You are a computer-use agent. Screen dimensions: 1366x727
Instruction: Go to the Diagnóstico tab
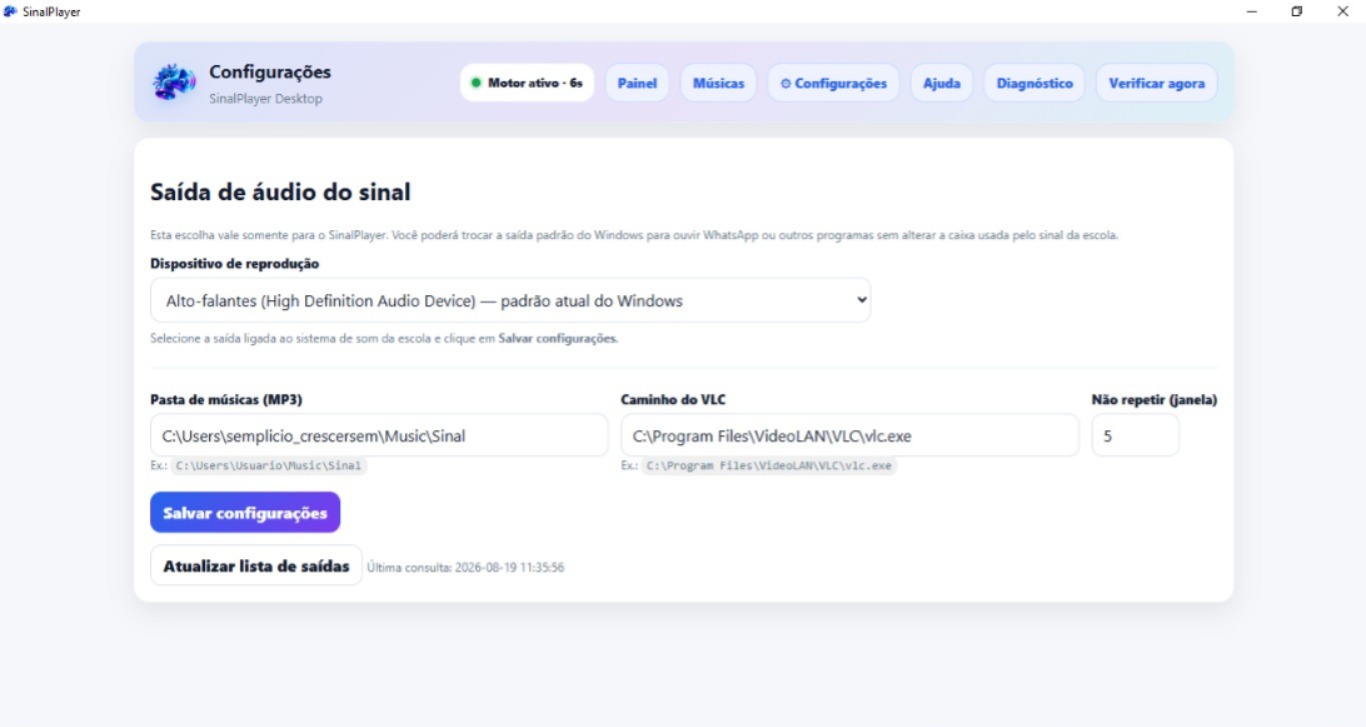1035,83
